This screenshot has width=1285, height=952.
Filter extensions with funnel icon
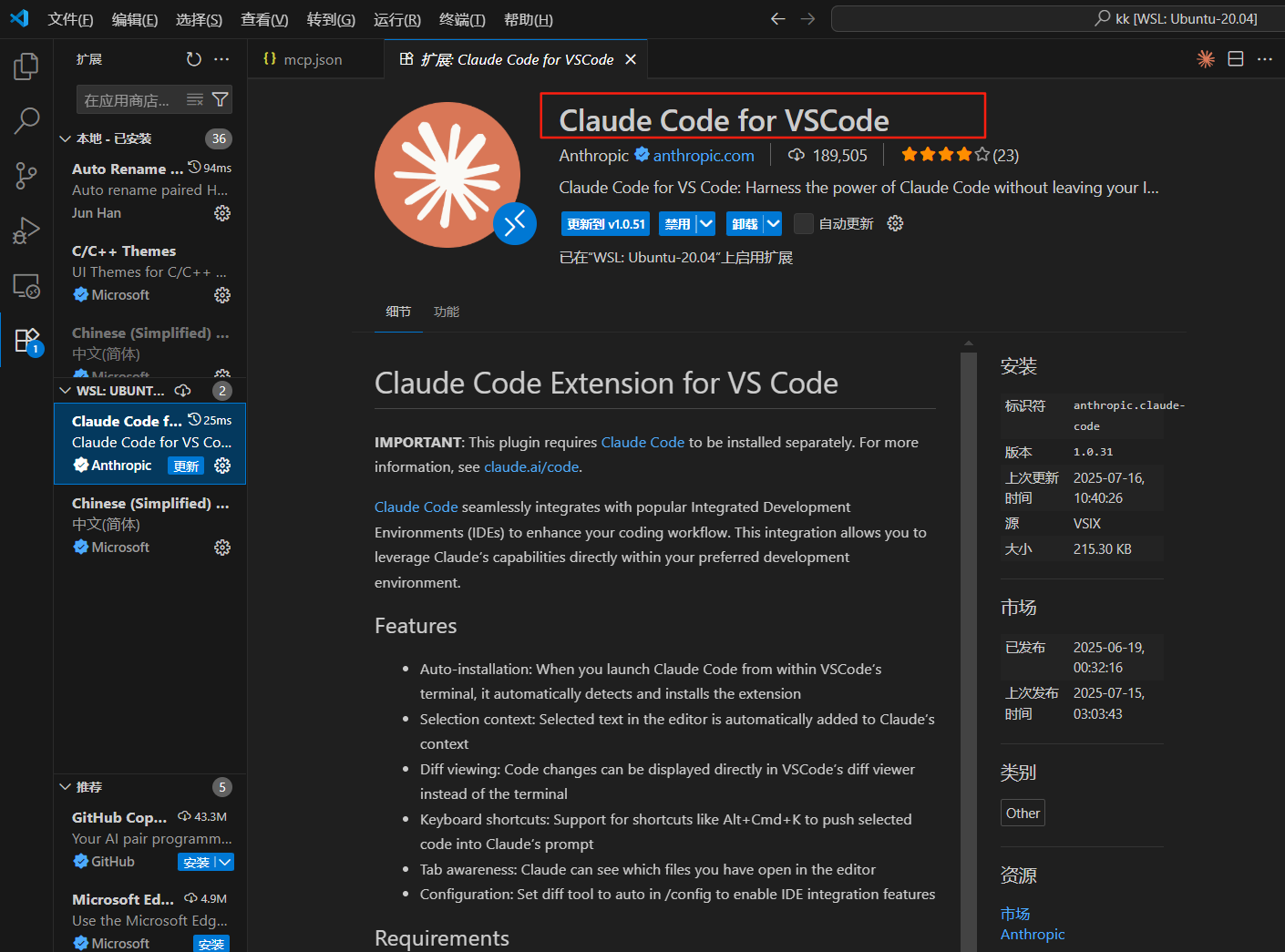(220, 99)
